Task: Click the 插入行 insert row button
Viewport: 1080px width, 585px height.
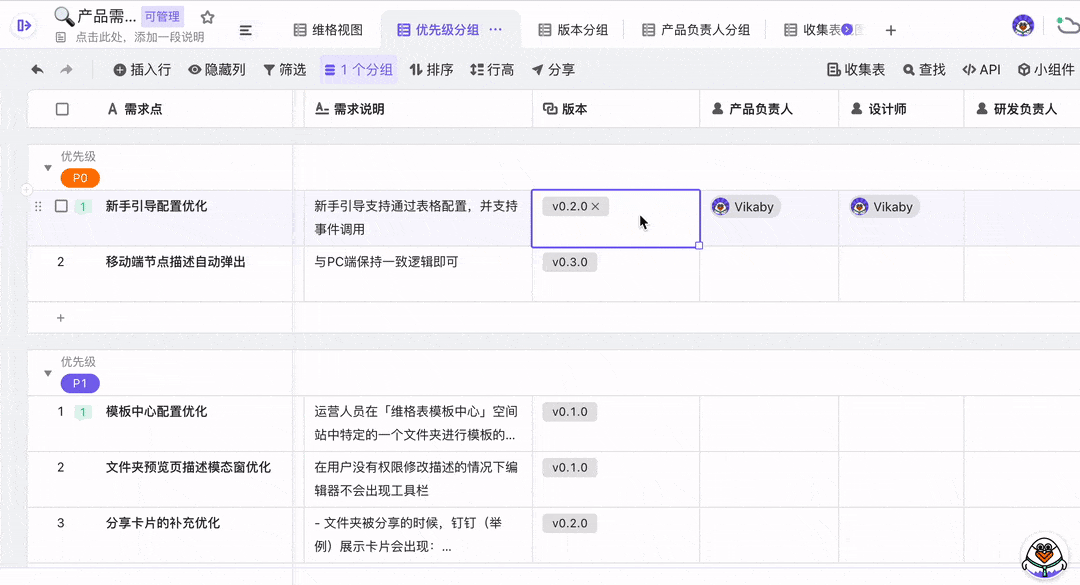Action: click(x=142, y=70)
